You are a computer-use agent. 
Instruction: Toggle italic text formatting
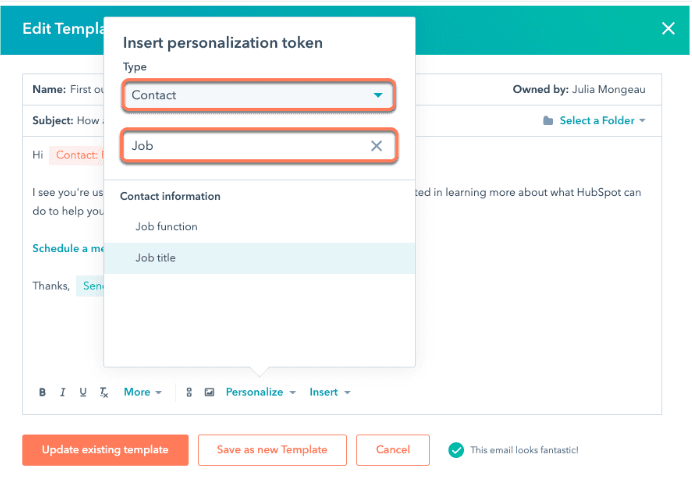click(x=62, y=393)
